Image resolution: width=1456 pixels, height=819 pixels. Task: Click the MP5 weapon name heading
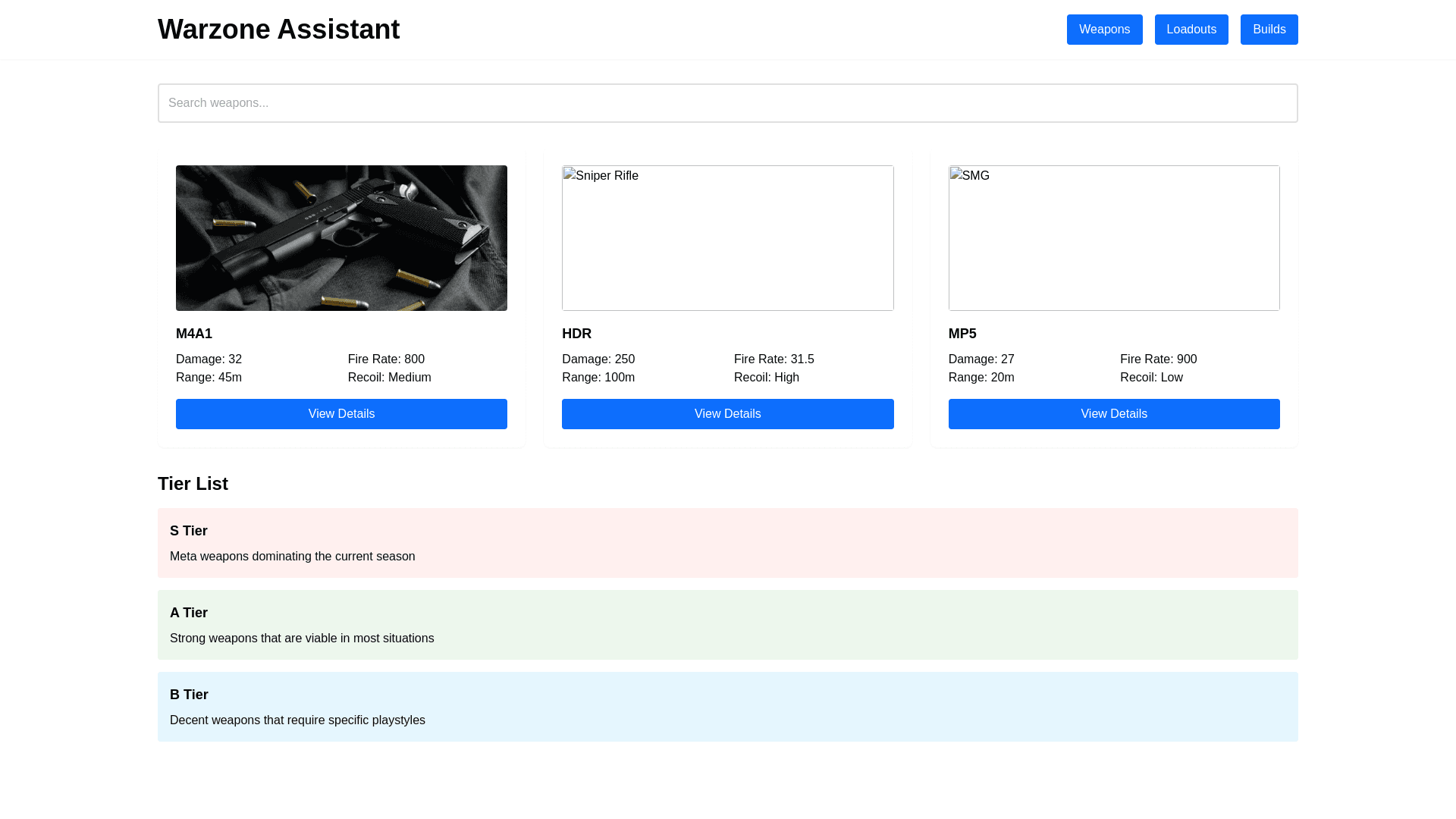[x=962, y=334]
